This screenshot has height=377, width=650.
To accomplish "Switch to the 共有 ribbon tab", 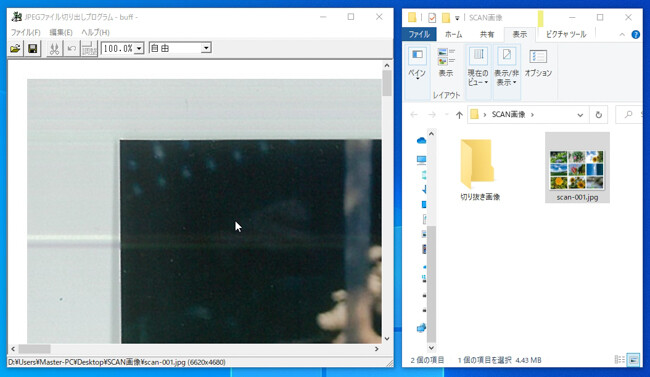I will click(487, 34).
